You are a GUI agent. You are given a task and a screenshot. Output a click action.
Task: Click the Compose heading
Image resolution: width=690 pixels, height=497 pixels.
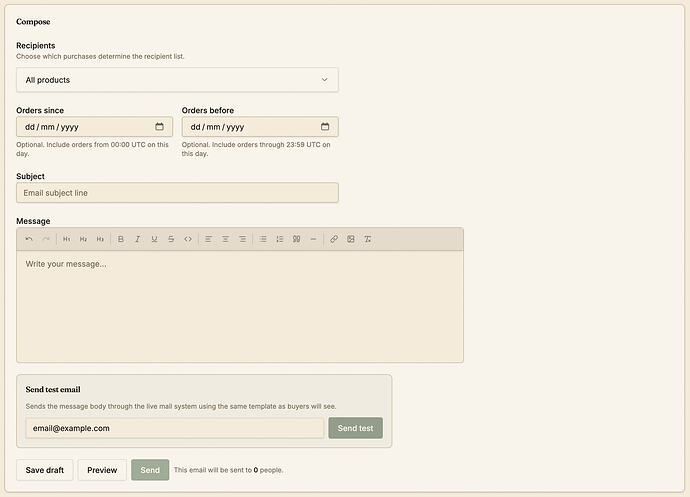33,22
